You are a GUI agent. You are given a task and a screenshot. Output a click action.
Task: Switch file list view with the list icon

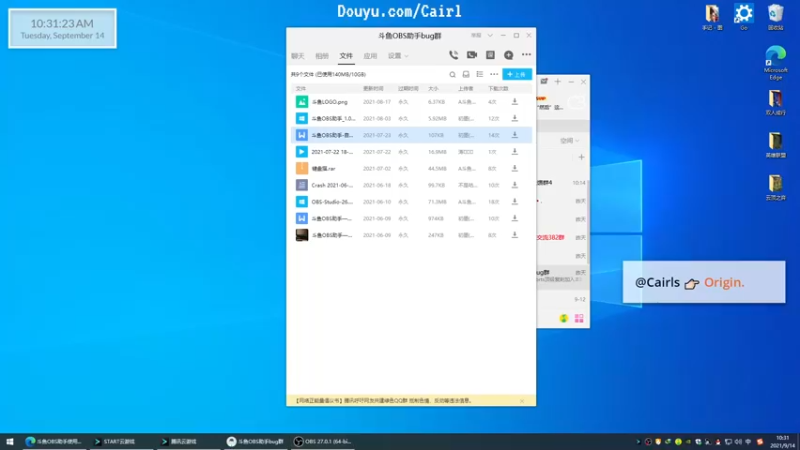point(480,74)
